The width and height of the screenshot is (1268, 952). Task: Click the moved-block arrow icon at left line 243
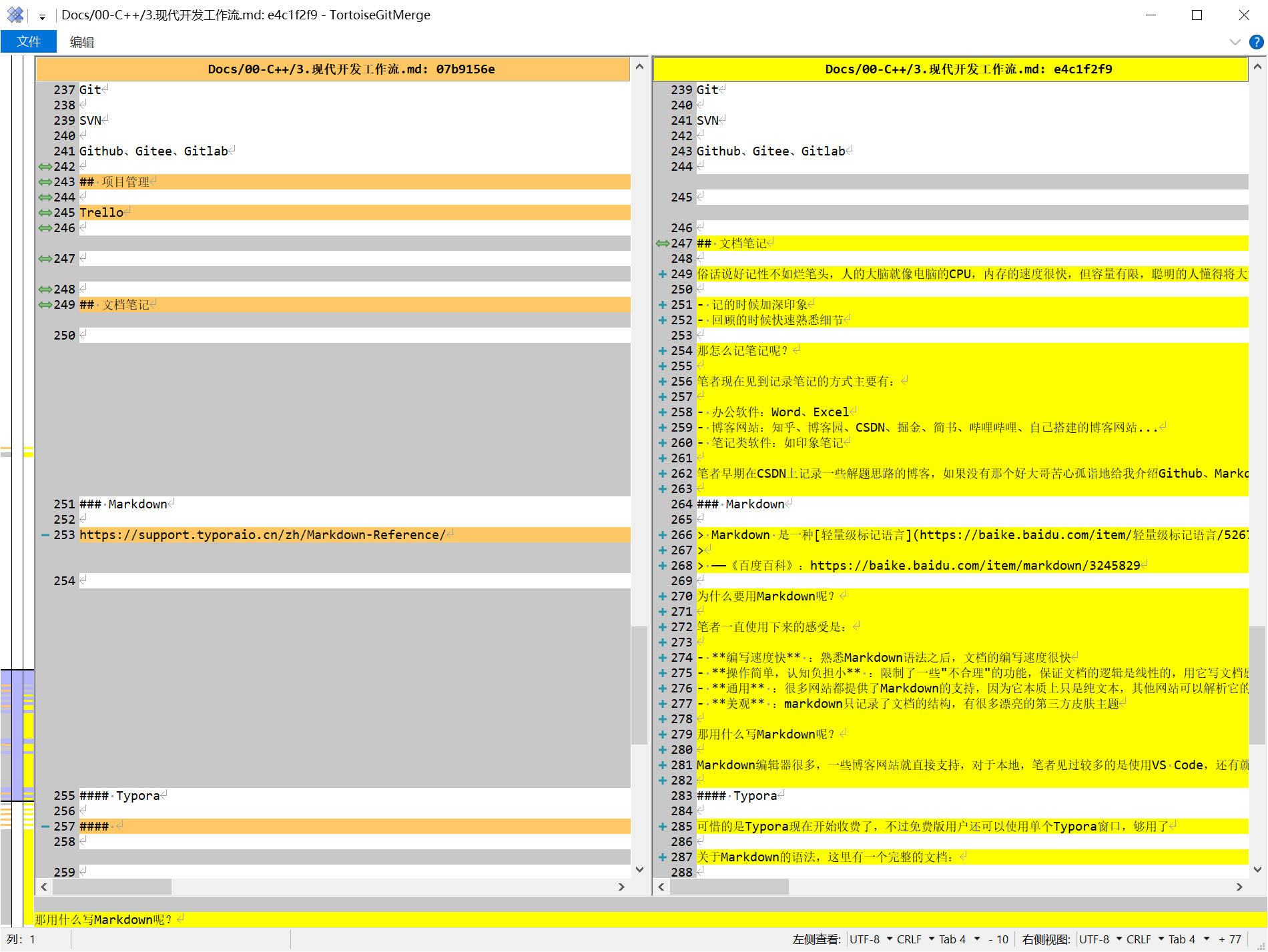click(45, 182)
